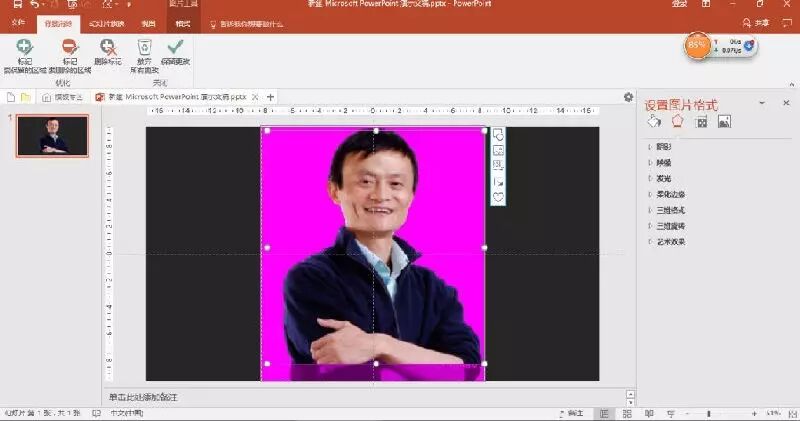800x421 pixels.
Task: Click slide count text in status bar
Action: click(x=42, y=413)
